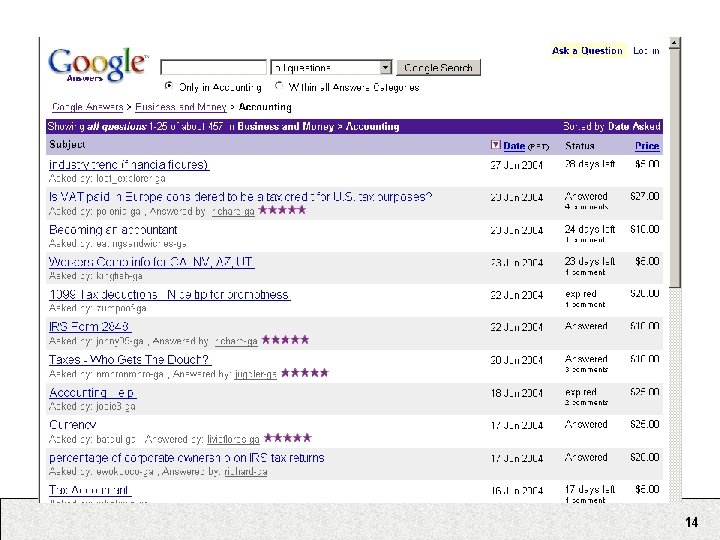Viewport: 720px width, 540px height.
Task: Open the richard-ga link on the corporate ownership row
Action: pos(246,472)
